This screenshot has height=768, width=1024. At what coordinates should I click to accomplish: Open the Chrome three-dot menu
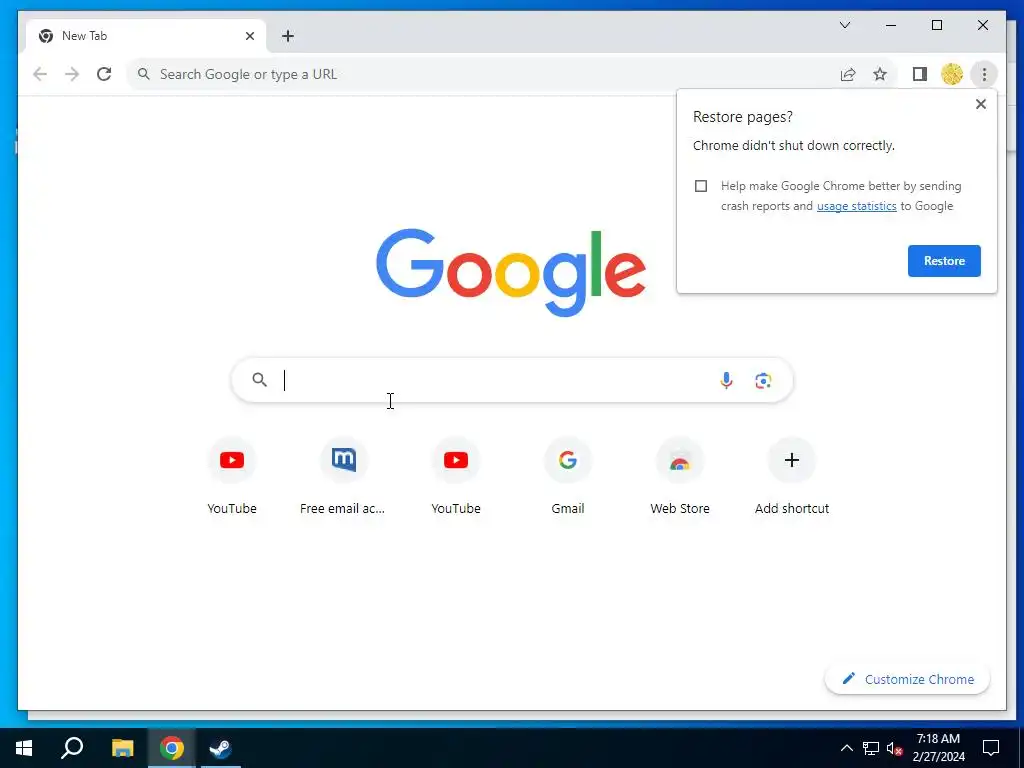coord(984,74)
